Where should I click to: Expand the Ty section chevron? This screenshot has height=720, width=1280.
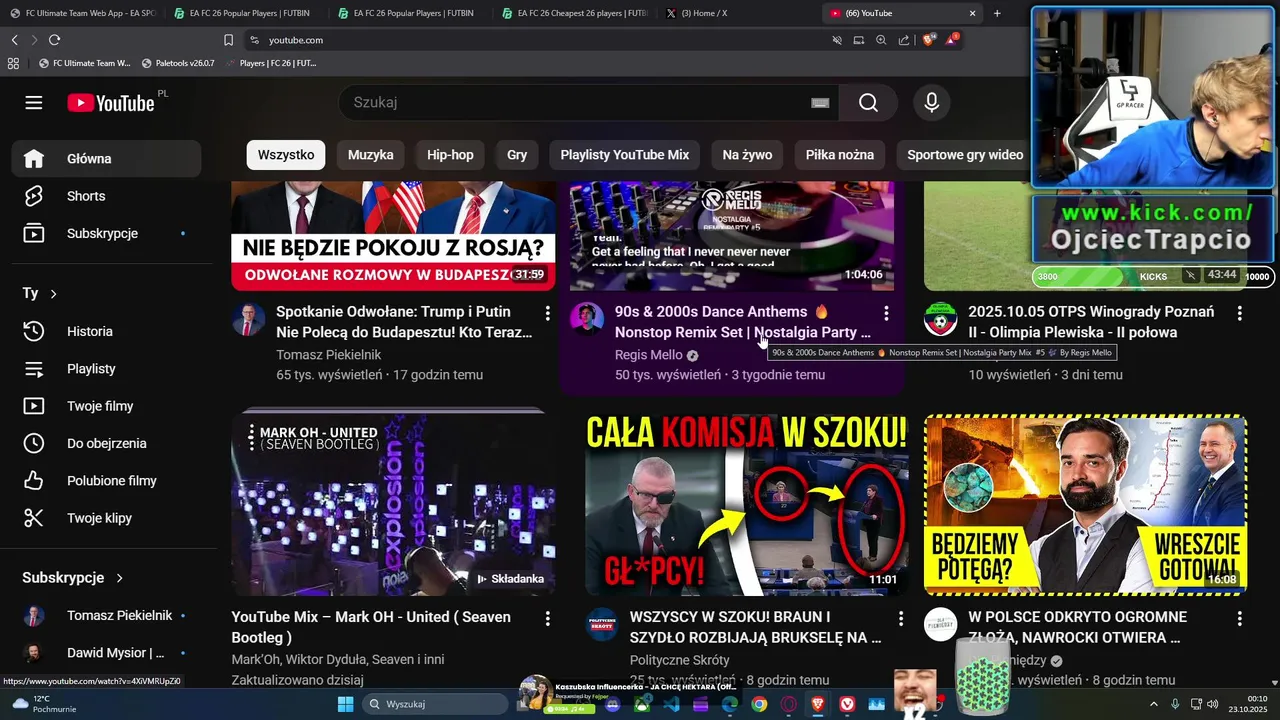[x=53, y=294]
